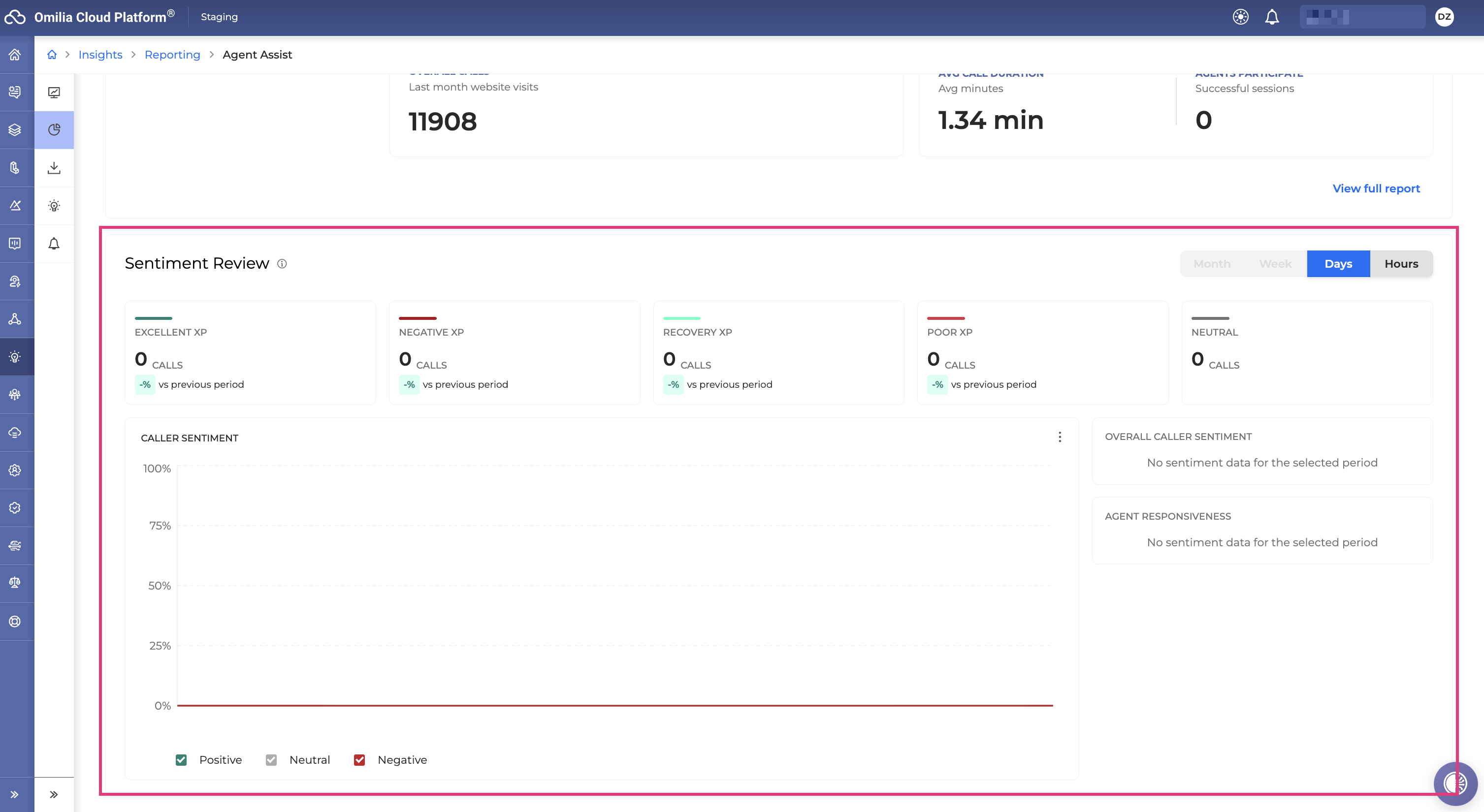Click the highlighted insights bulb in main sidebar
The width and height of the screenshot is (1484, 812).
[x=15, y=356]
